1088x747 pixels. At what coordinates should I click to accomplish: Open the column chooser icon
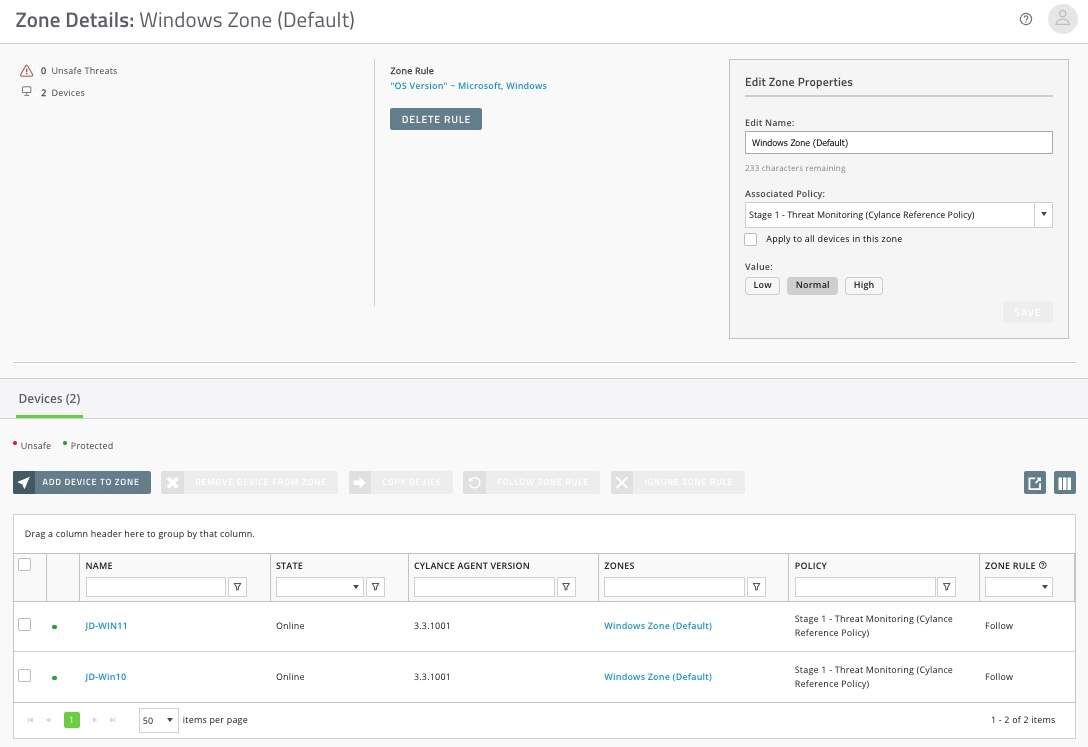tap(1064, 483)
